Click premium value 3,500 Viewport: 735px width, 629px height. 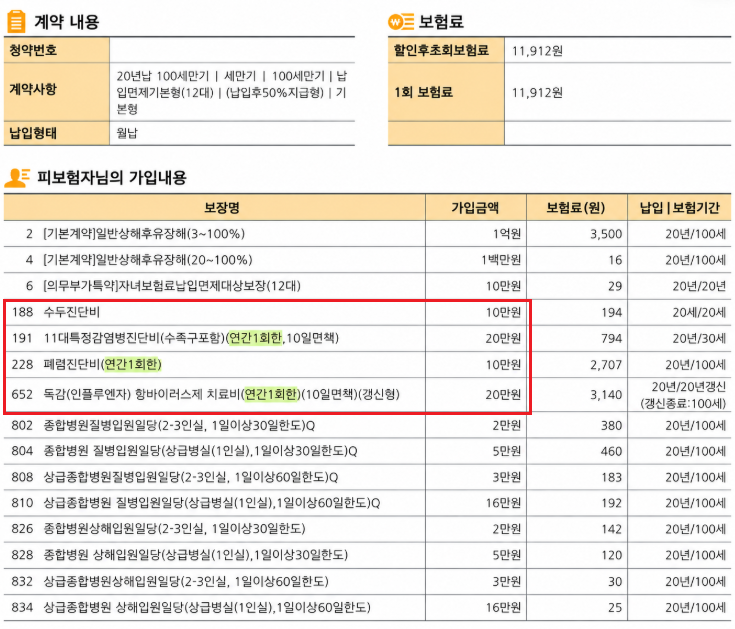click(606, 234)
